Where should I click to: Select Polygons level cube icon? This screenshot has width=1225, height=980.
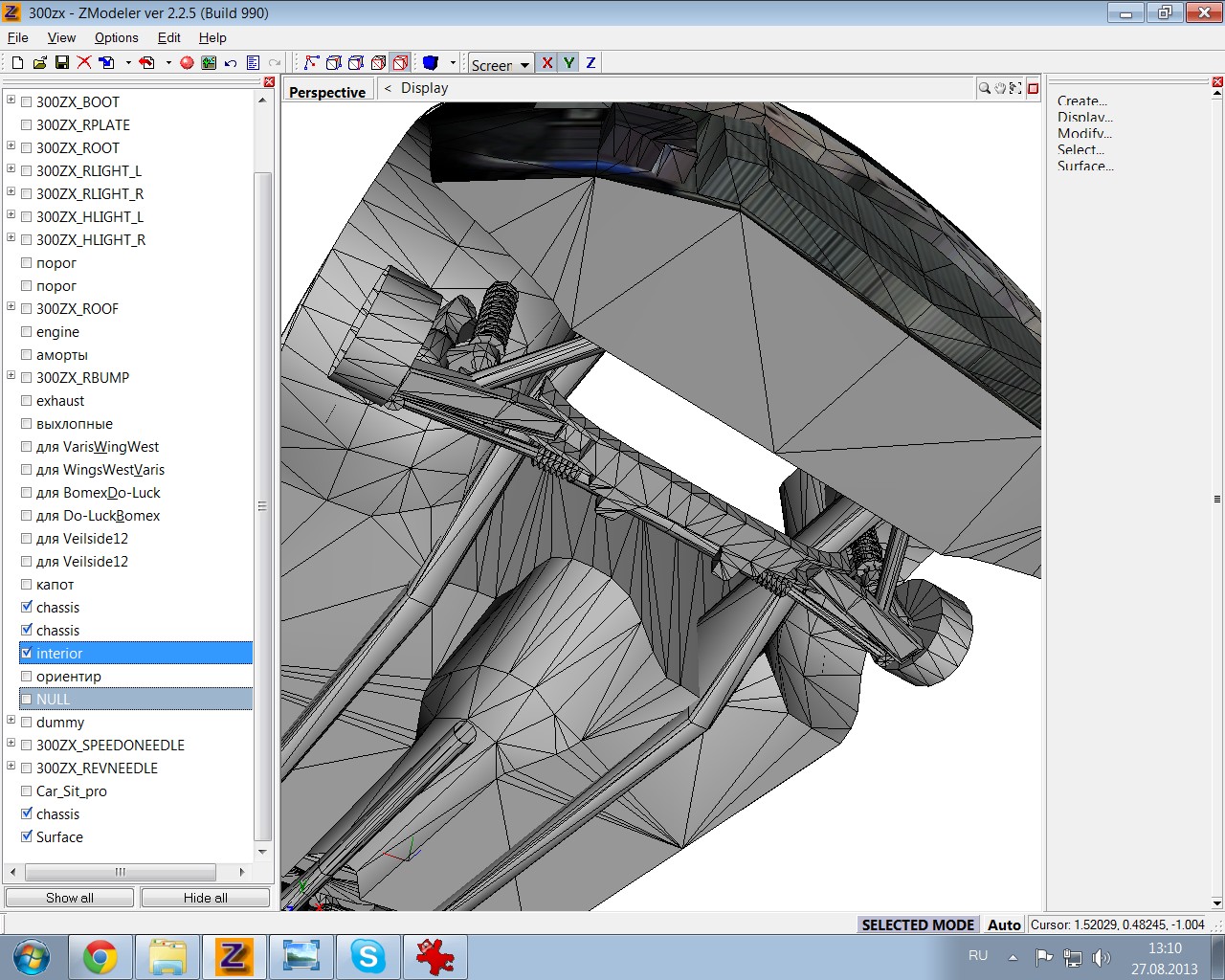pos(378,62)
